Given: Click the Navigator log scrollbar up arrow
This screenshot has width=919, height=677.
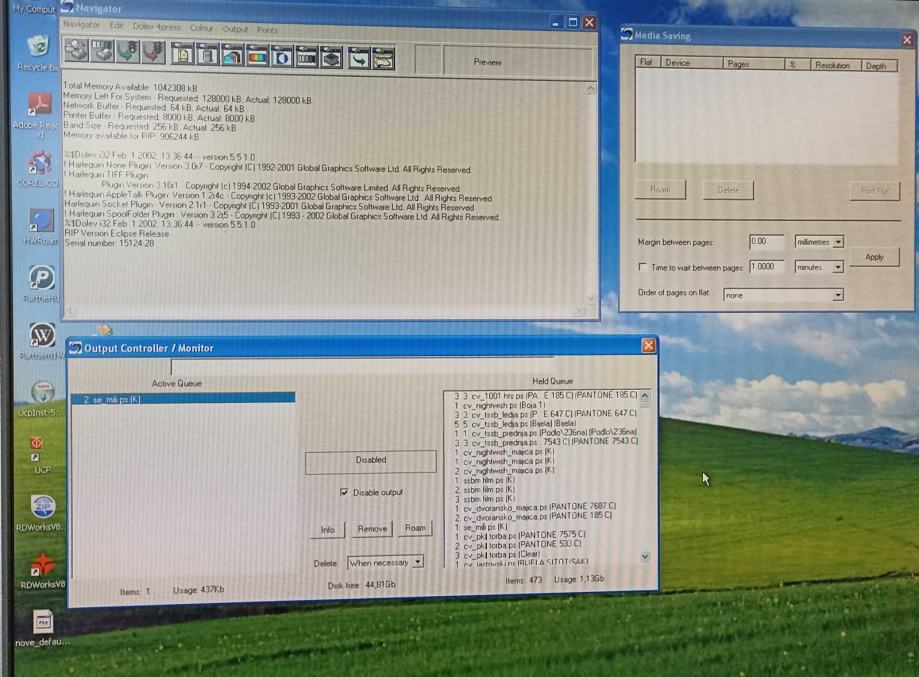Looking at the screenshot, I should (591, 89).
